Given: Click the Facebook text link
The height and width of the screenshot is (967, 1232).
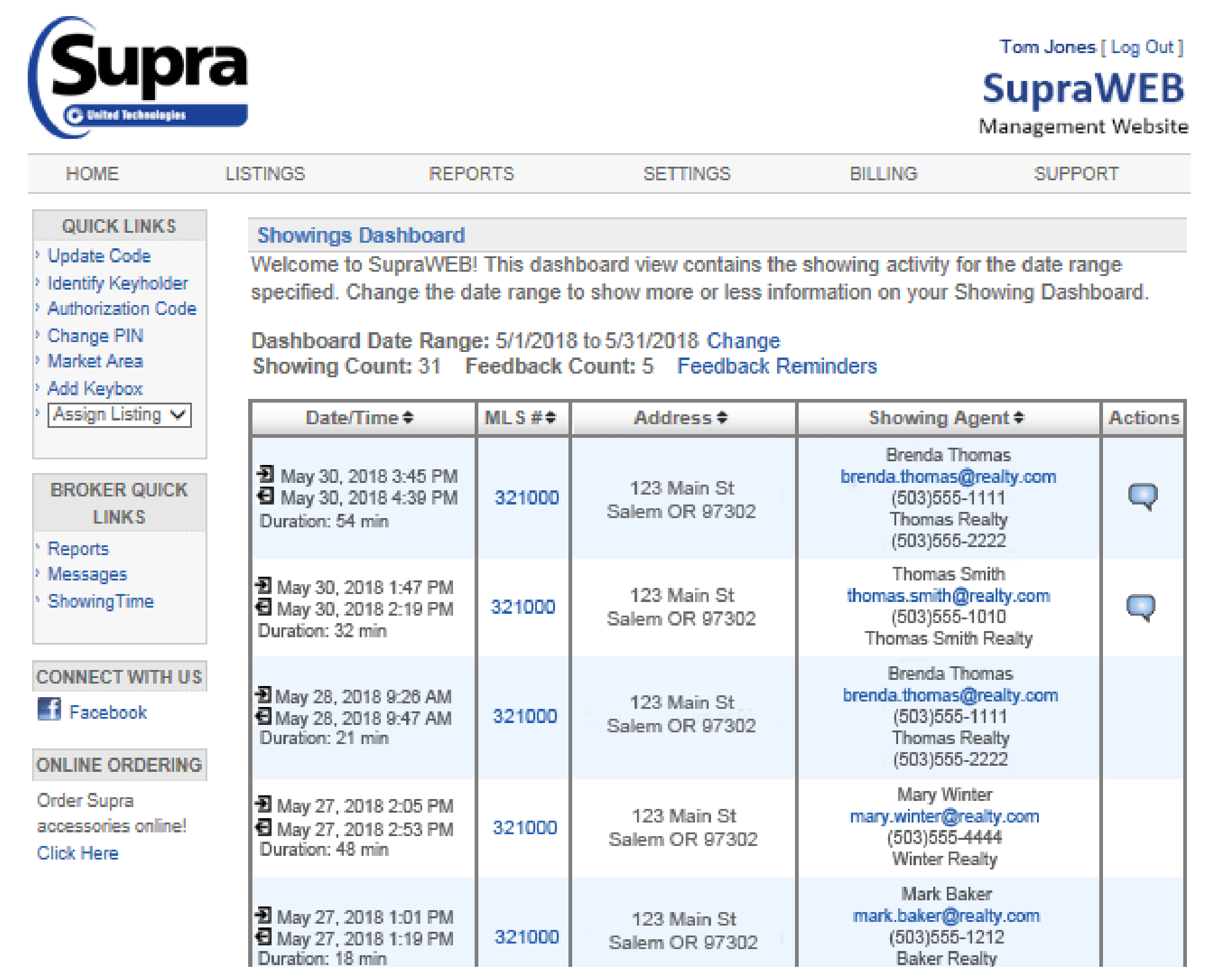Looking at the screenshot, I should point(108,713).
